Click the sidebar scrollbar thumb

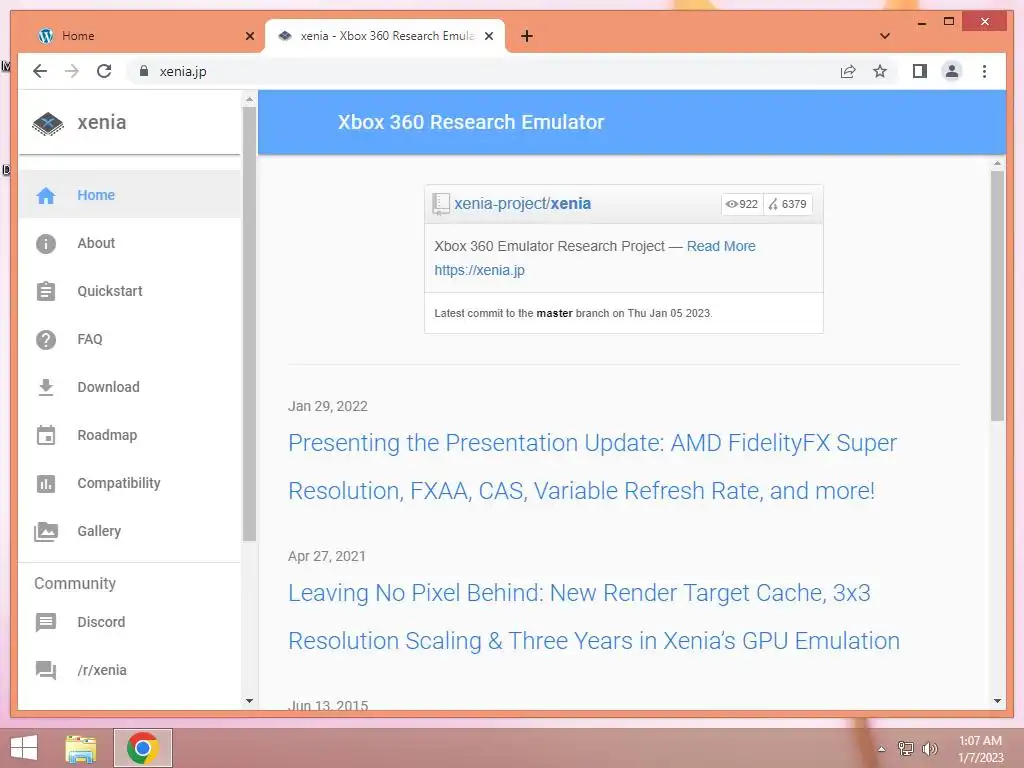[x=249, y=323]
